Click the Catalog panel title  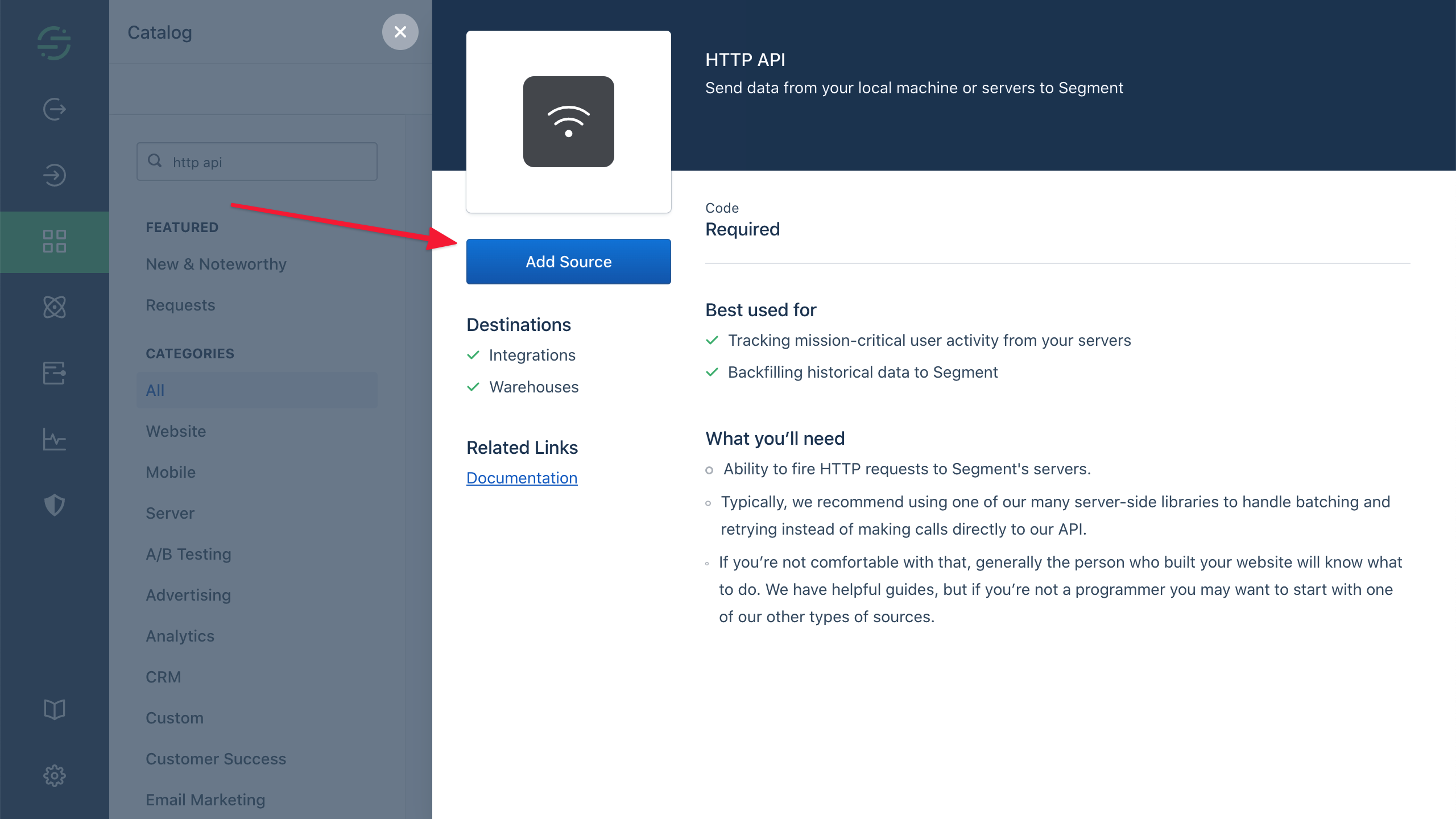coord(160,32)
